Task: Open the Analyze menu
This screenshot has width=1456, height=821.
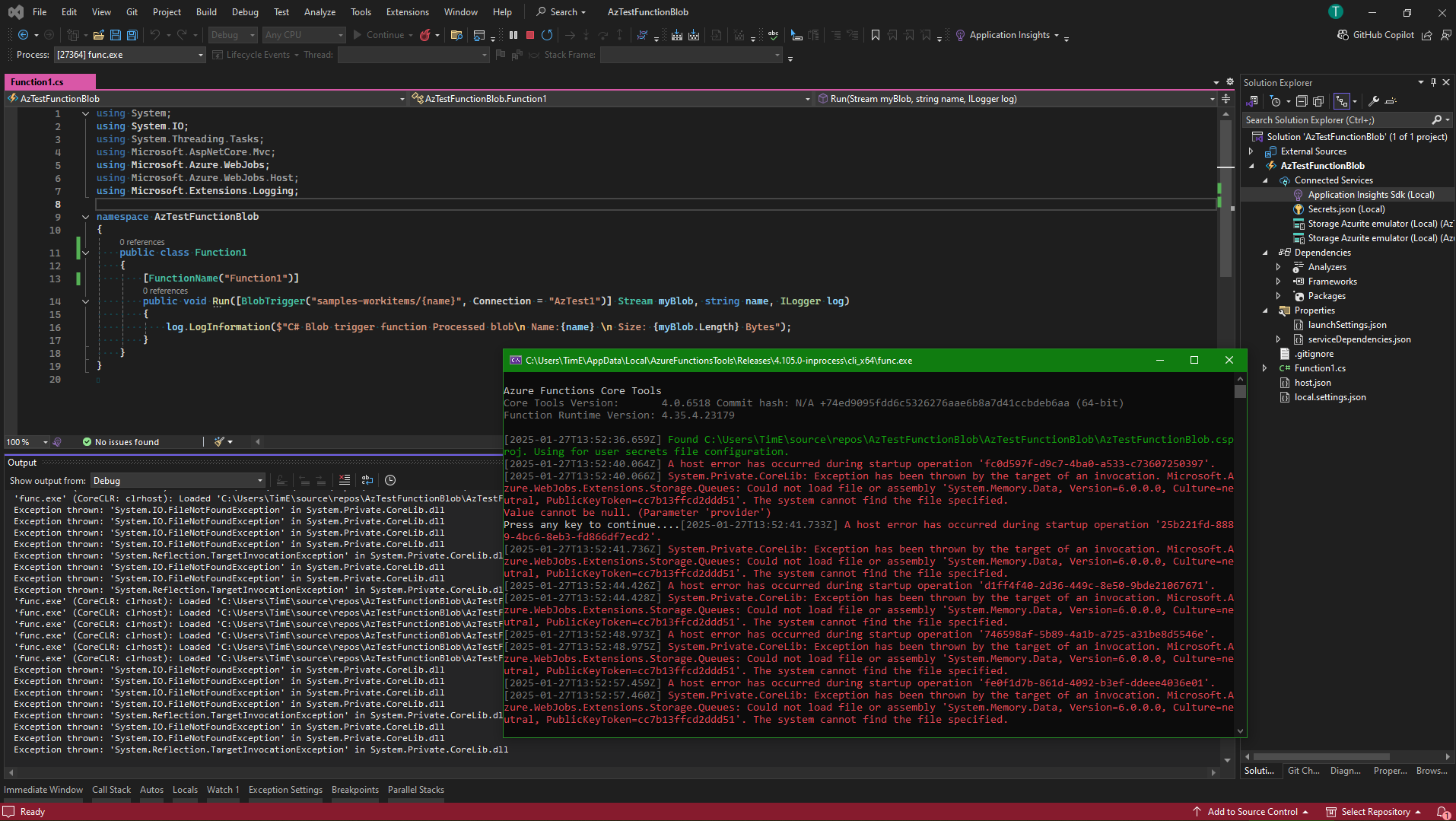Action: [x=319, y=12]
